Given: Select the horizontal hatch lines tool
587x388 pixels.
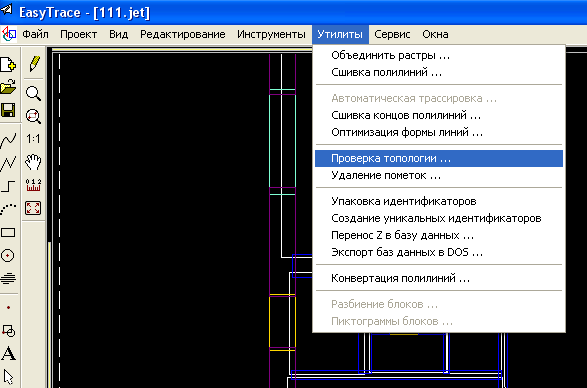Looking at the screenshot, I should point(8,279).
